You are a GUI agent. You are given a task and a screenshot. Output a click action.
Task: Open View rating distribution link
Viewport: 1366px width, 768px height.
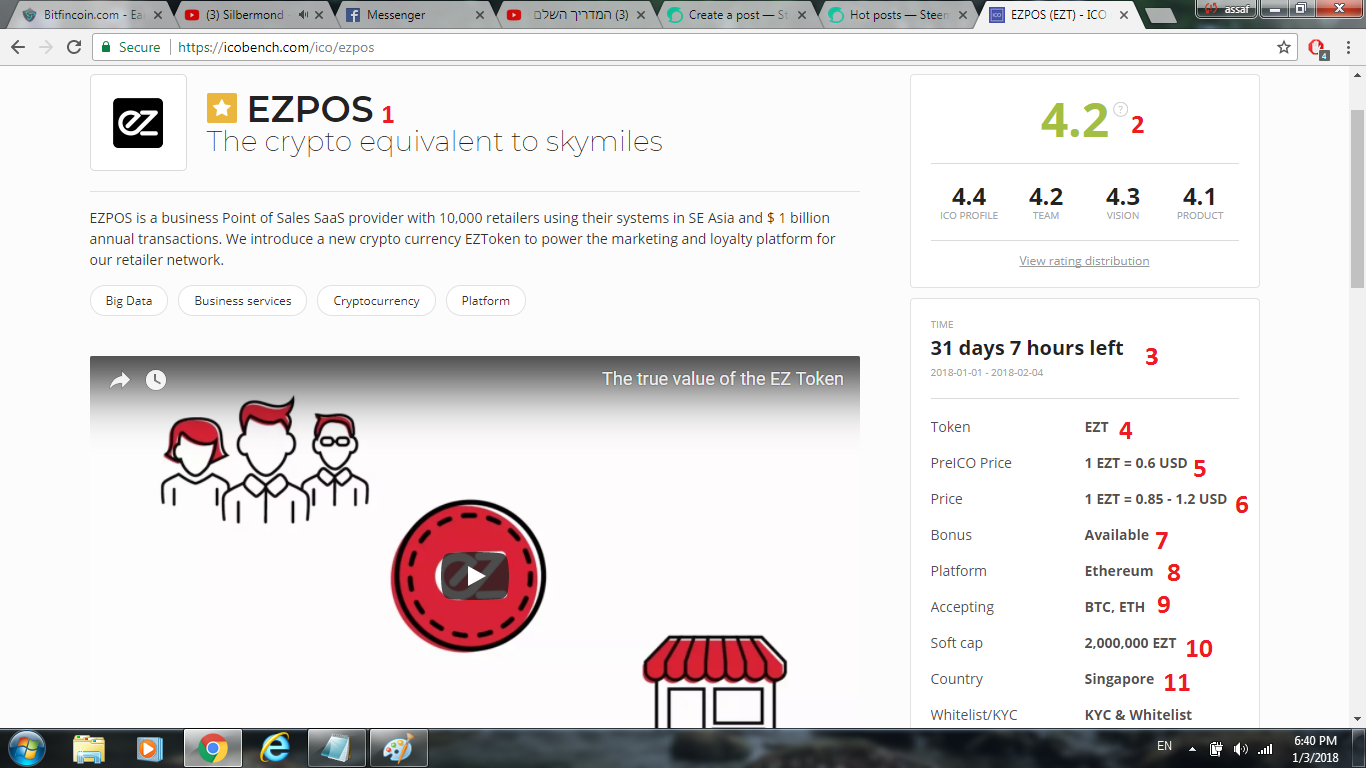1084,261
